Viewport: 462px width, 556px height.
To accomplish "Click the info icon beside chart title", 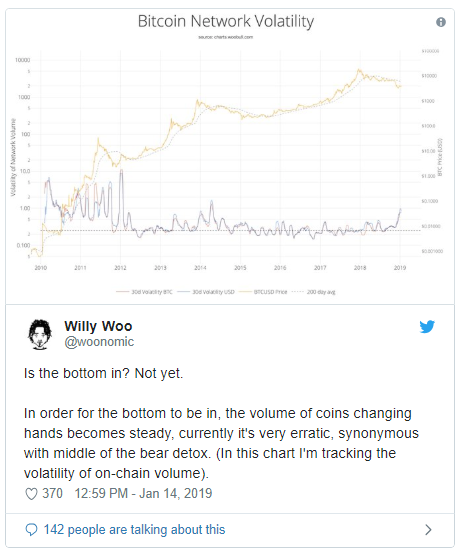I will [x=441, y=22].
